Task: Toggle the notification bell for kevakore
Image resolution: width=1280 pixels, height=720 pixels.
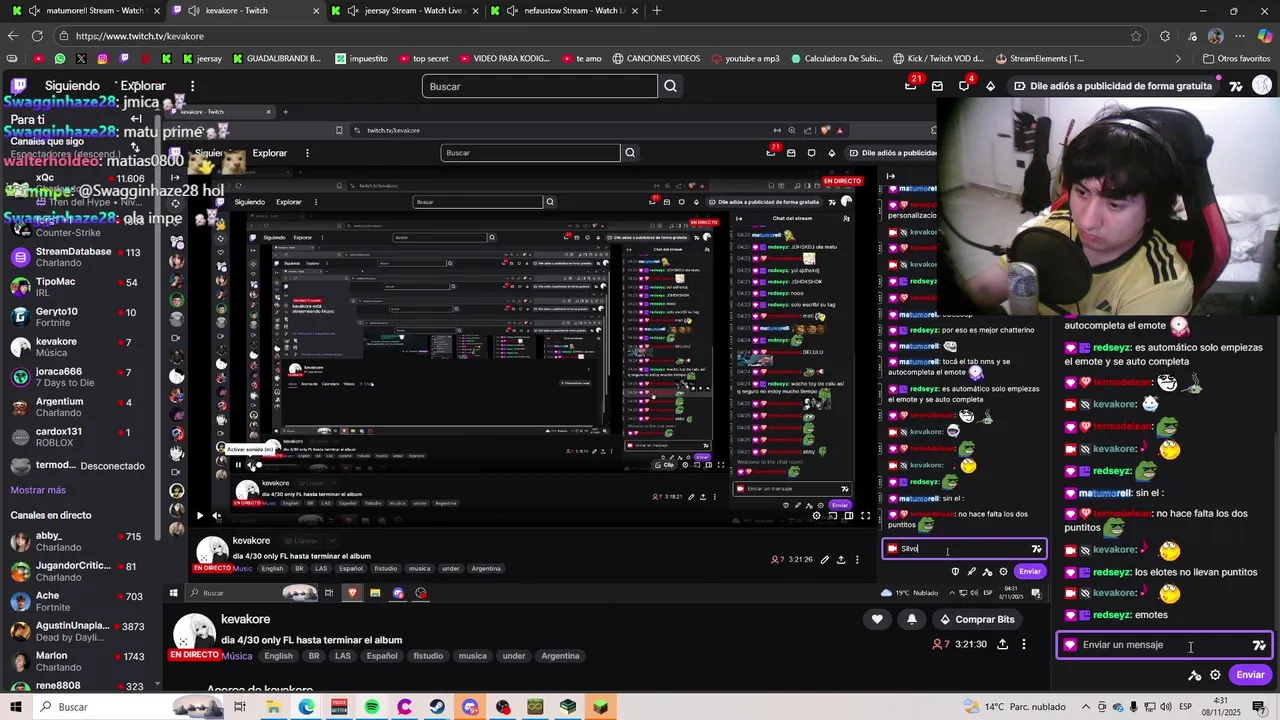Action: point(911,619)
